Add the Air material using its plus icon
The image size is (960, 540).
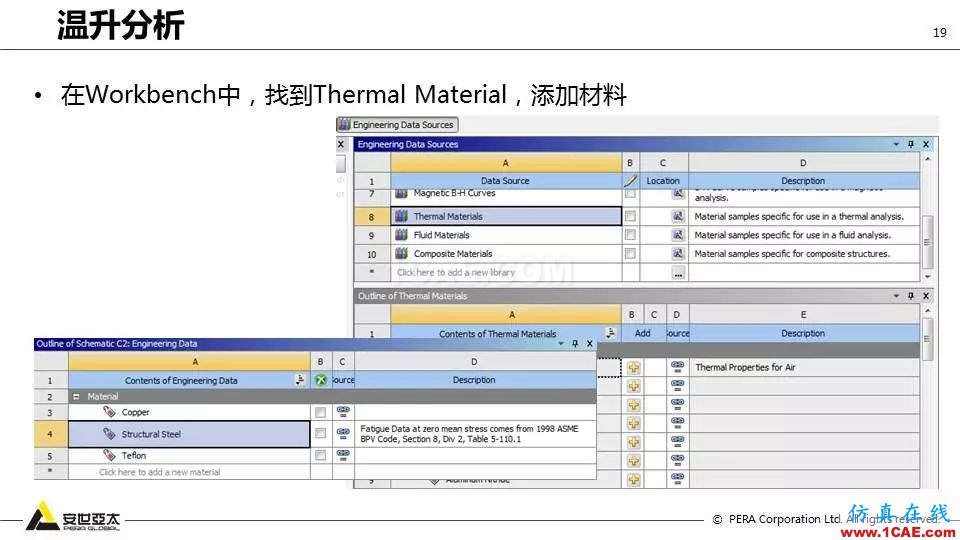[x=634, y=368]
